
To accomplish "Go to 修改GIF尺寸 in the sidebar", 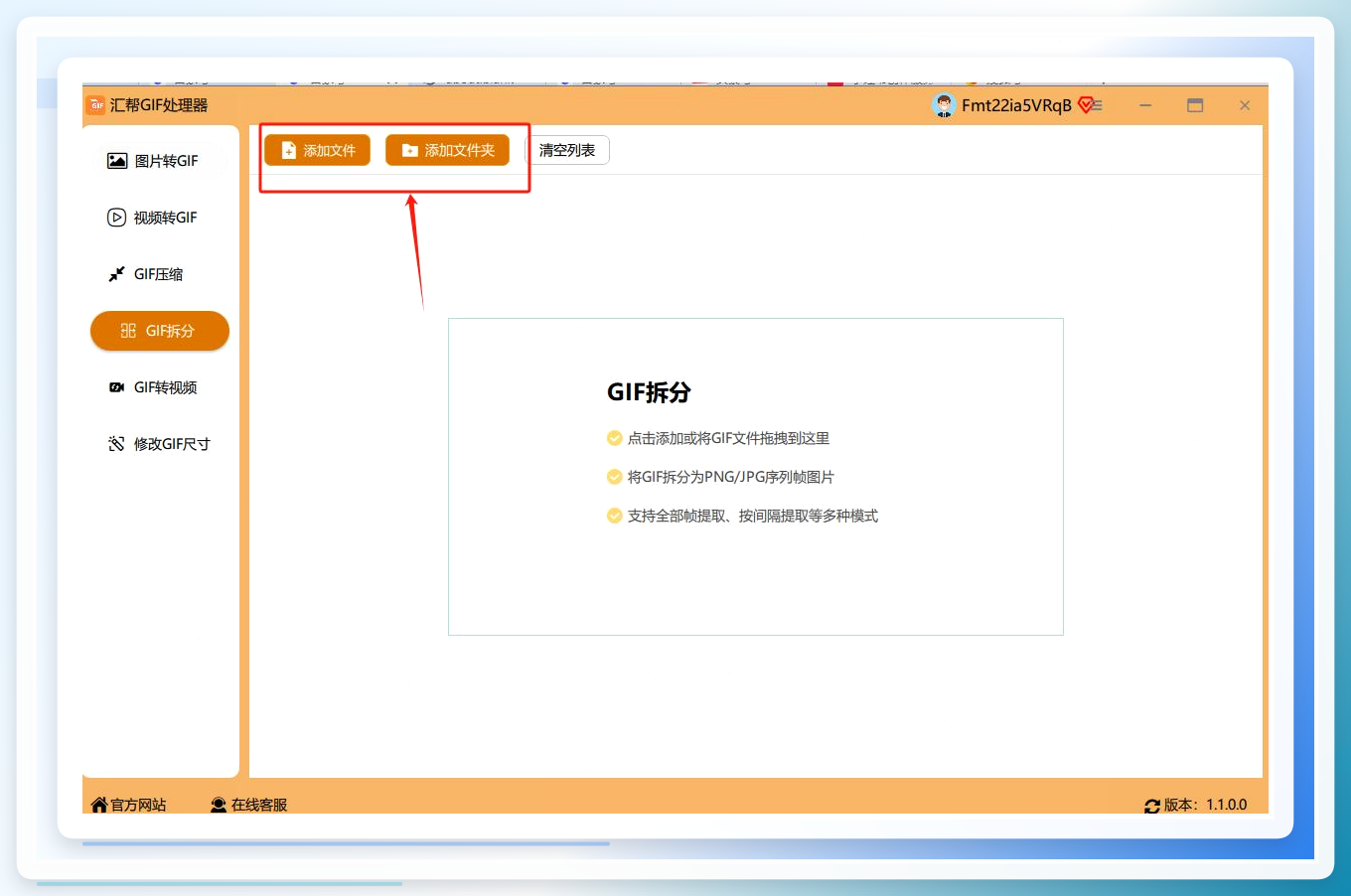I will (x=159, y=444).
